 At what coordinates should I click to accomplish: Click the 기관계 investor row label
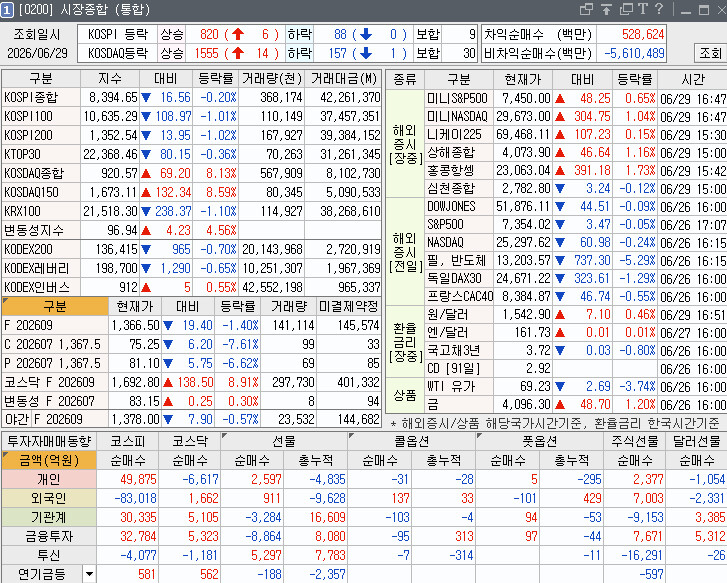point(49,518)
